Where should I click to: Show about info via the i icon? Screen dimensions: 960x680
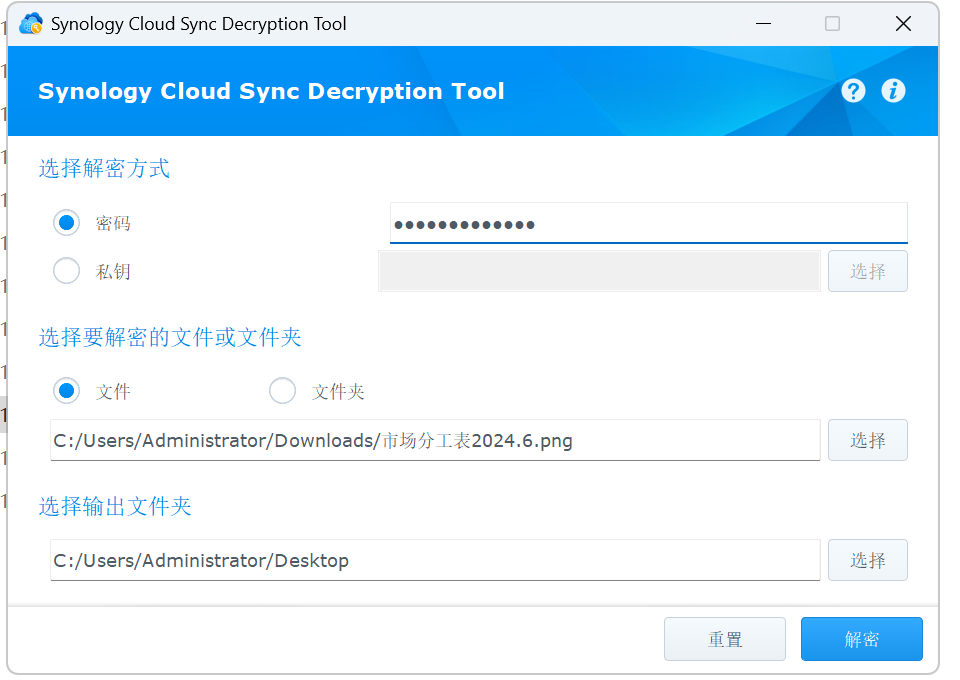[x=893, y=91]
